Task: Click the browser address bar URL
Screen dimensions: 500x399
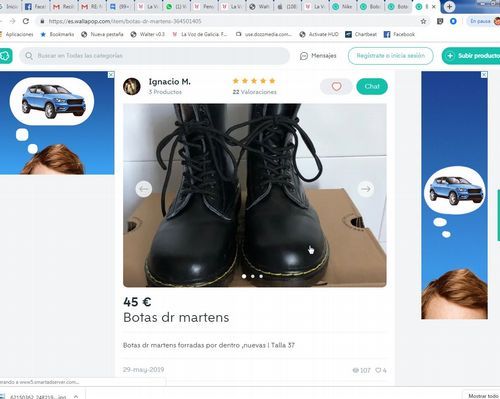Action: click(x=125, y=21)
